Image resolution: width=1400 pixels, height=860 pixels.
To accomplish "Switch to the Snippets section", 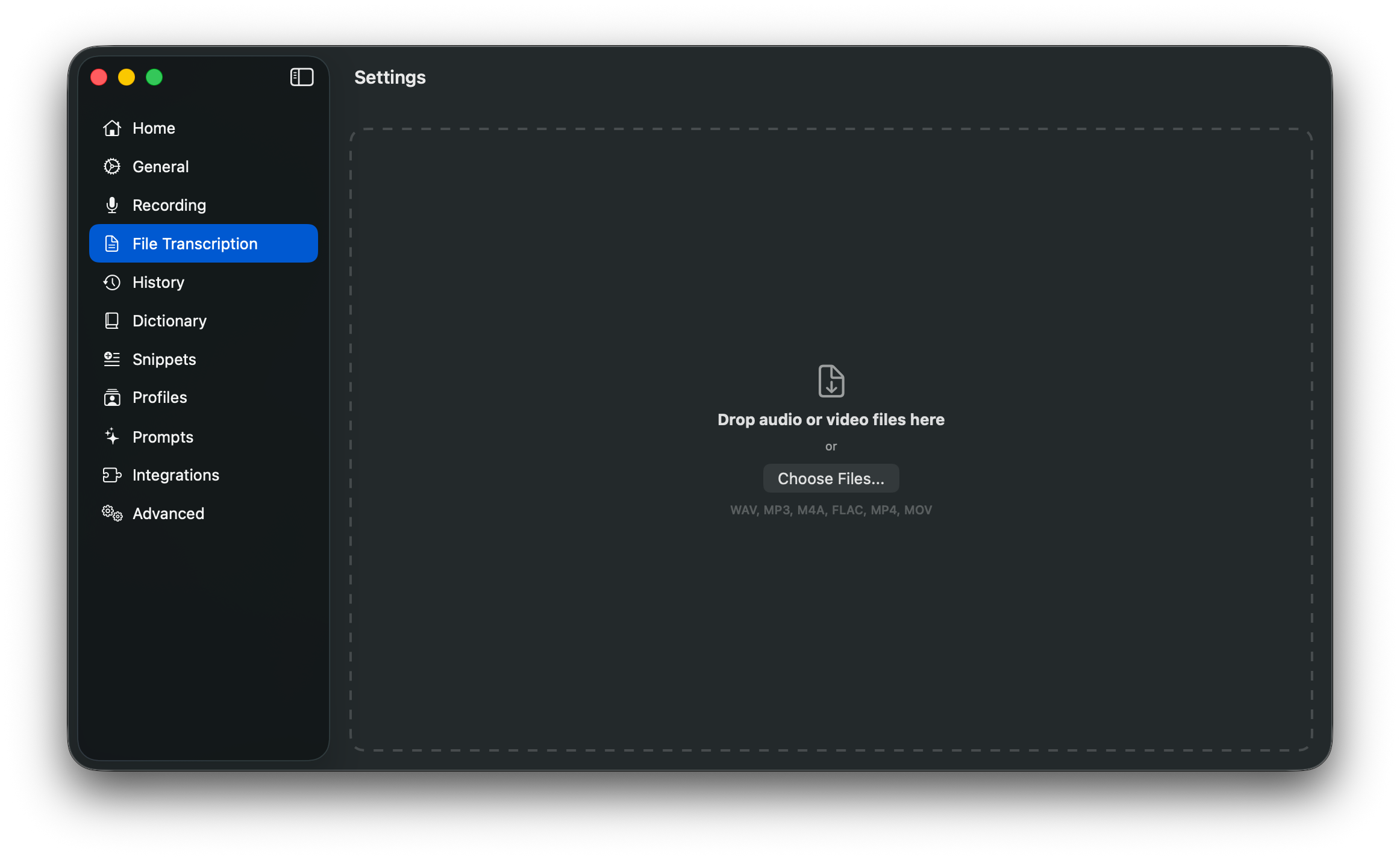I will [x=164, y=360].
